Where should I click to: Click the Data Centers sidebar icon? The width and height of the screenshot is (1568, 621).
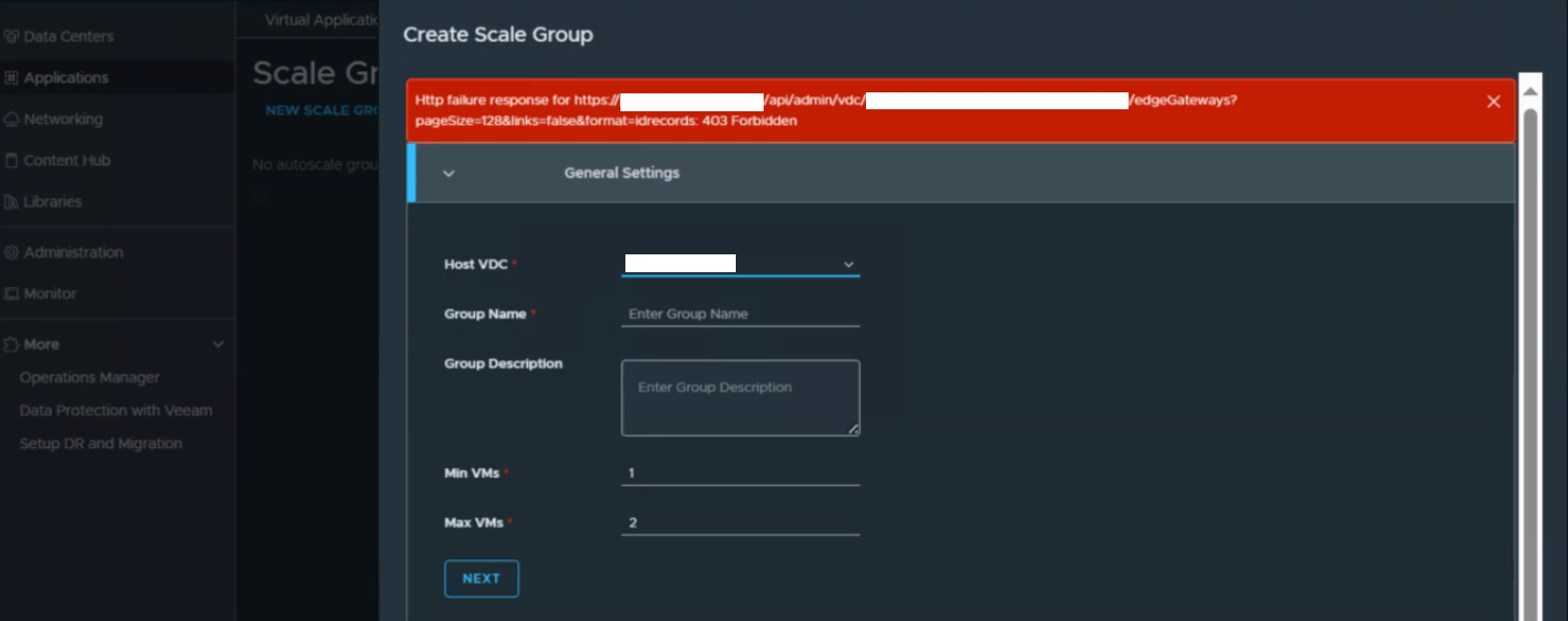[11, 37]
